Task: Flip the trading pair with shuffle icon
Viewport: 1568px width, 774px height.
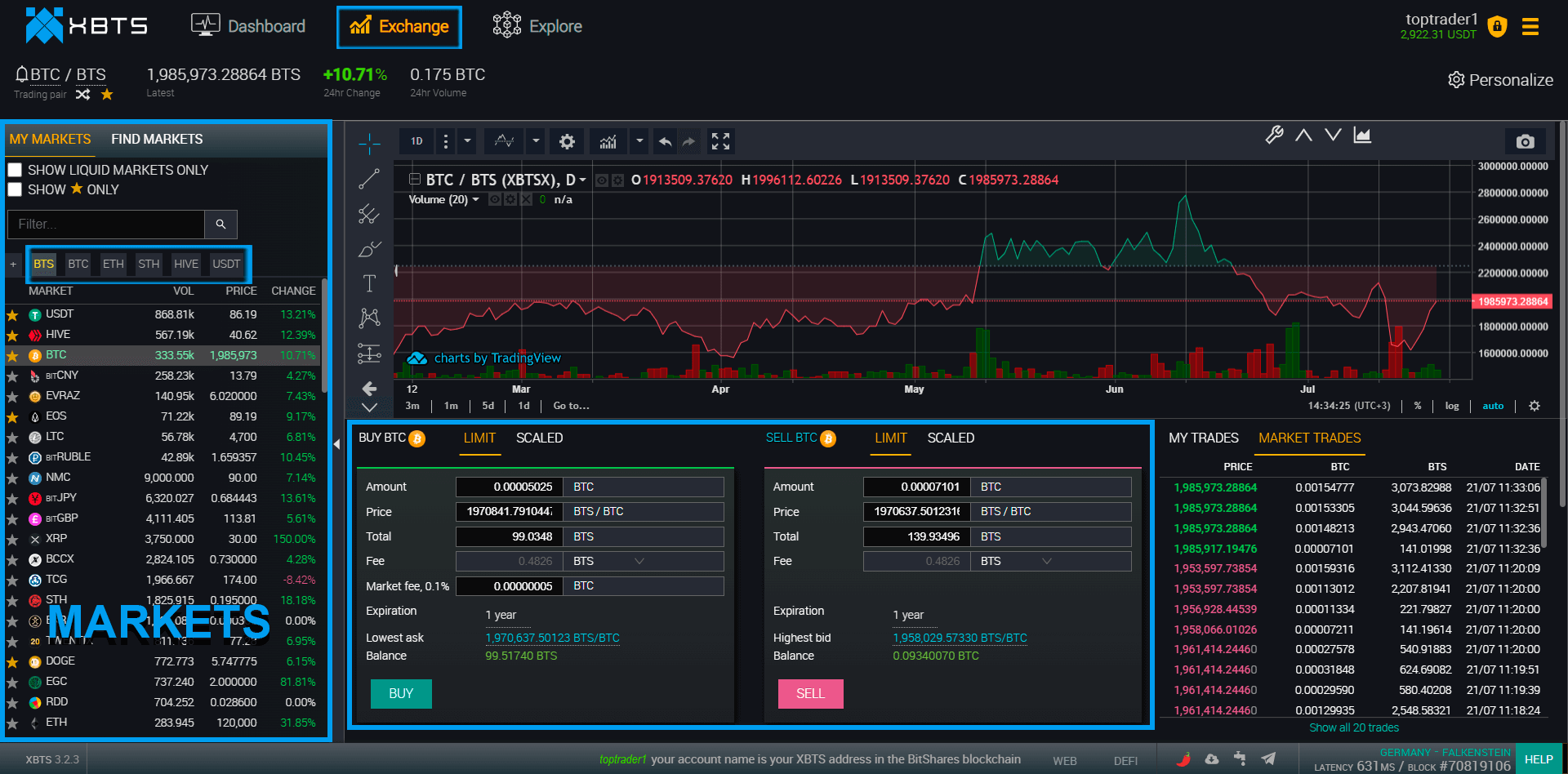Action: pos(82,95)
